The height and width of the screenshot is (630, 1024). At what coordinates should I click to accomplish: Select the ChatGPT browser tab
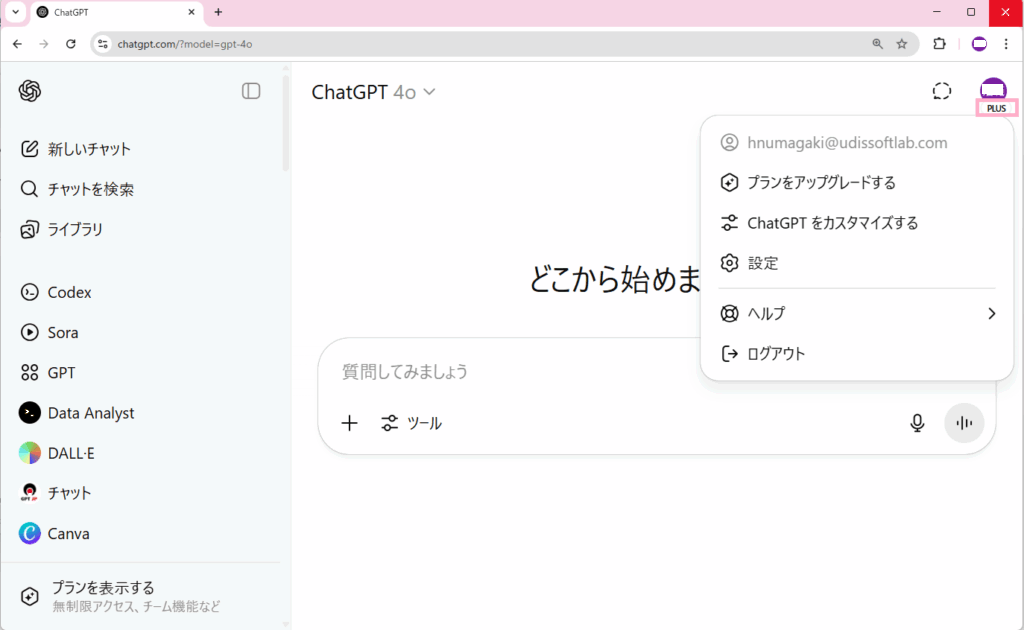116,12
